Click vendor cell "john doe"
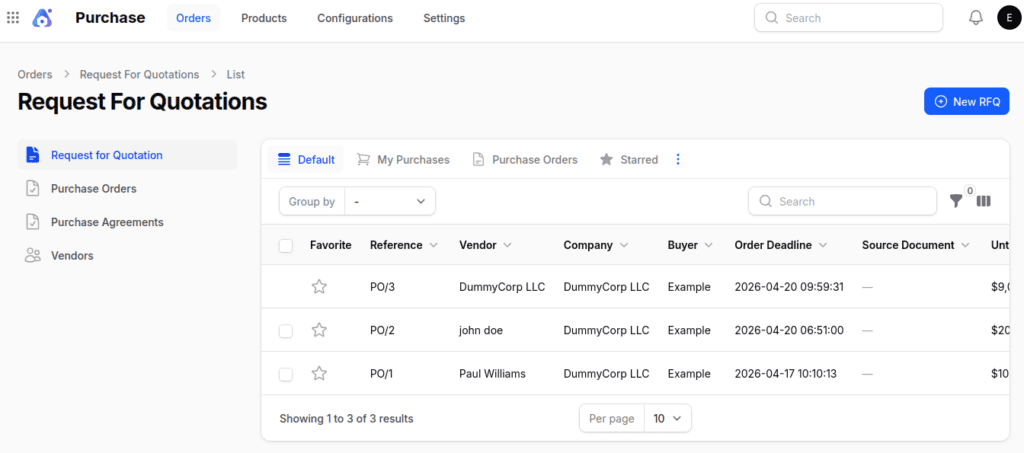Screen dimensions: 1024x453 (481, 330)
